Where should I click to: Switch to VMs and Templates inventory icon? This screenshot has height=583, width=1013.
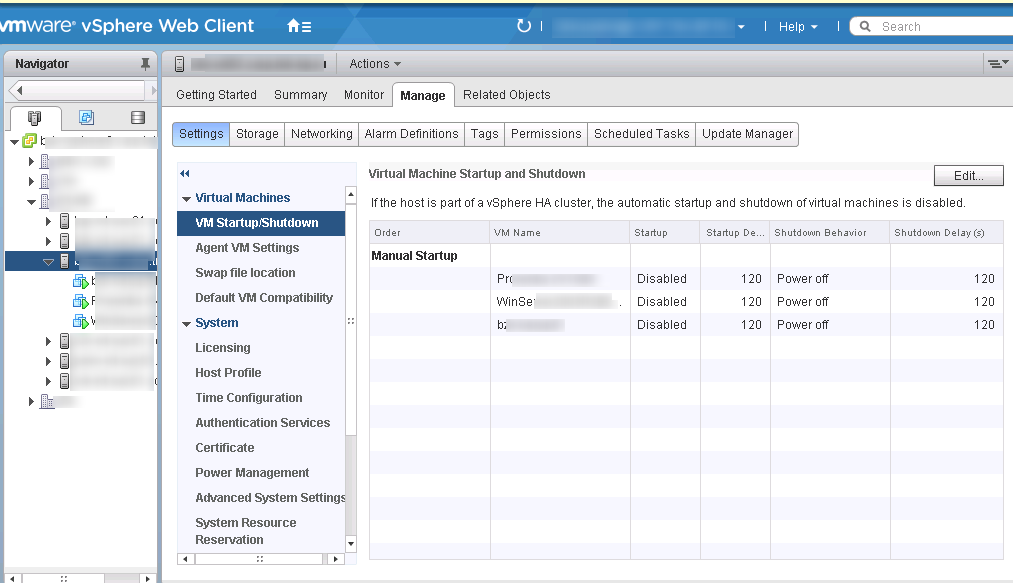(x=86, y=118)
